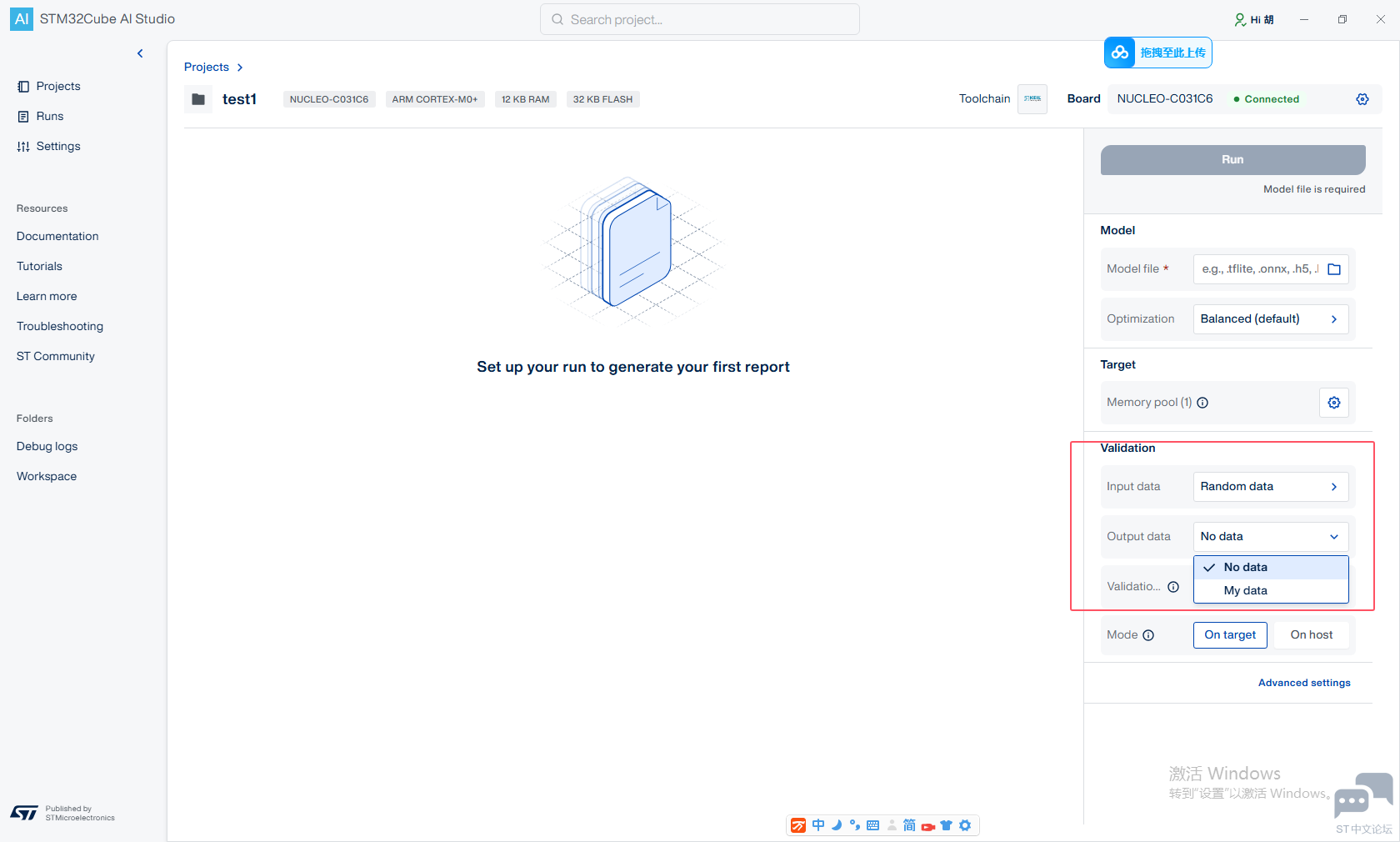Click the Keil toolchain icon
Image resolution: width=1400 pixels, height=842 pixels.
coord(1032,98)
